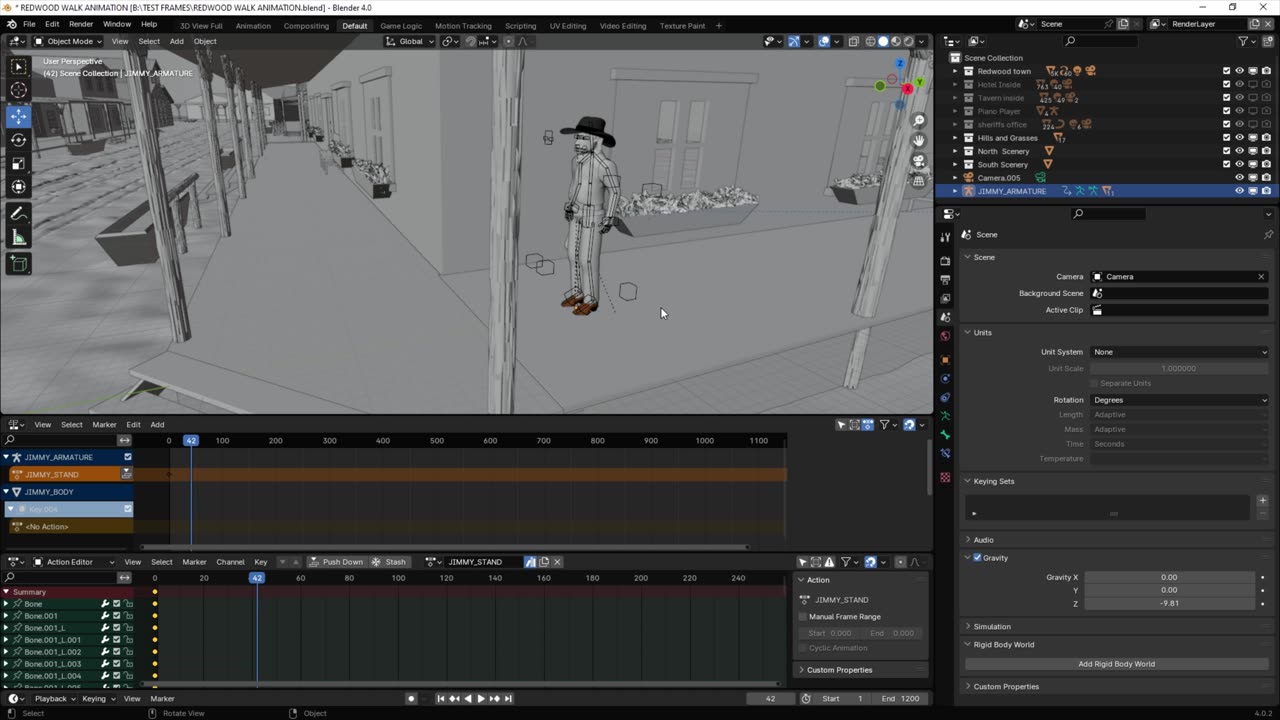Click the End frame field showing 1200
1280x720 pixels.
(902, 699)
